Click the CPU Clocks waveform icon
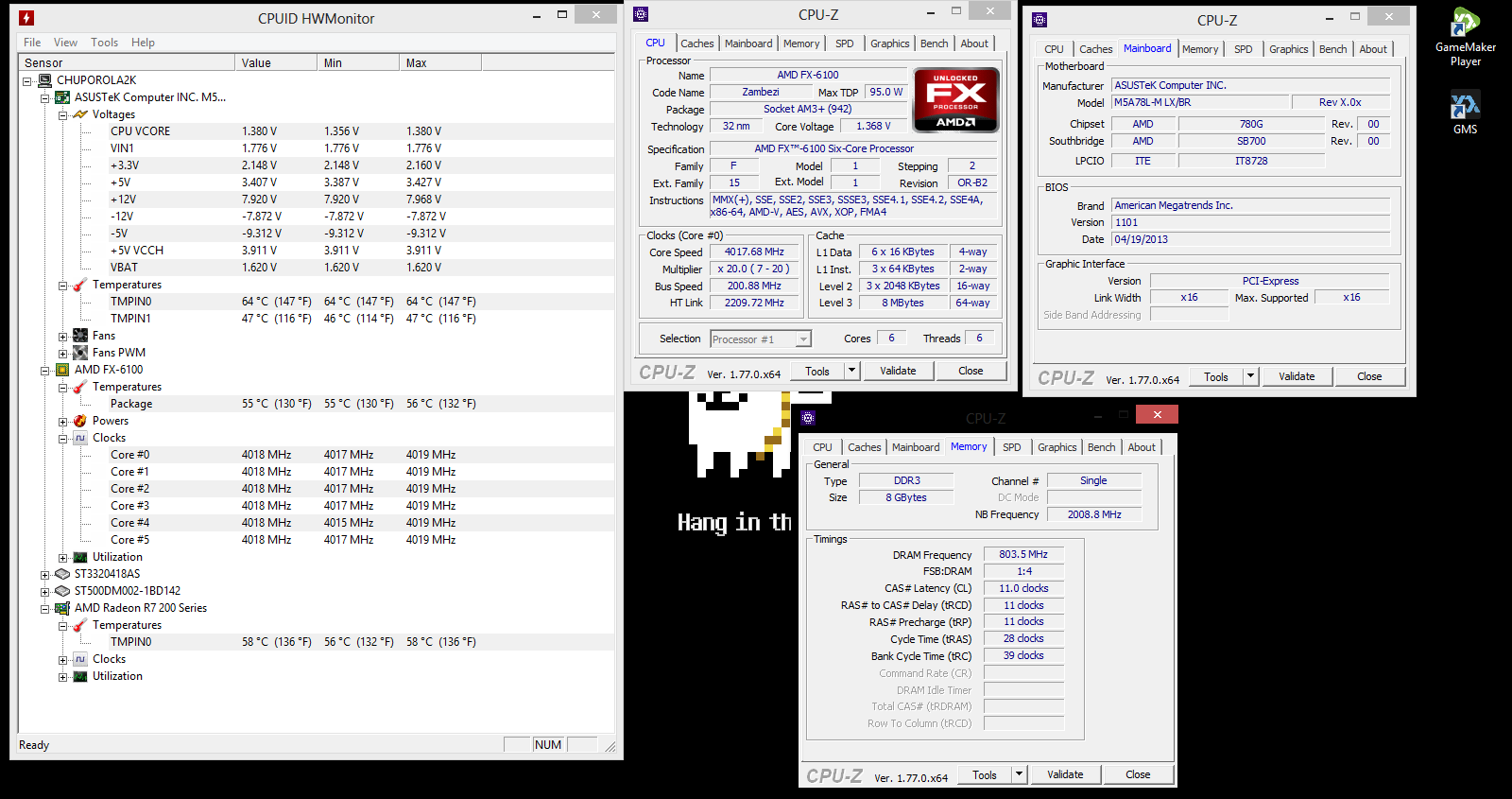 pyautogui.click(x=80, y=438)
